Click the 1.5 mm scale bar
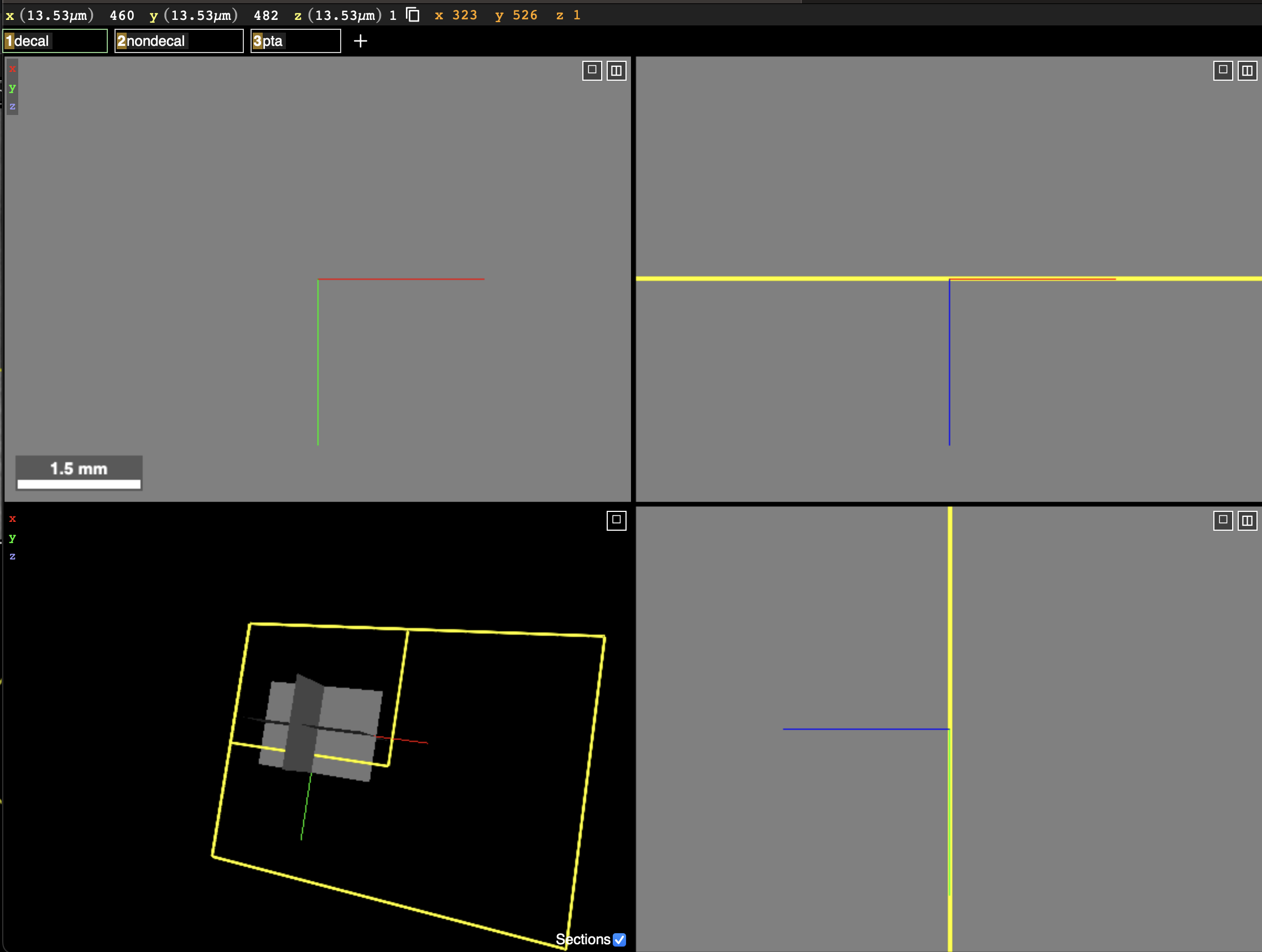The width and height of the screenshot is (1262, 952). (x=78, y=473)
